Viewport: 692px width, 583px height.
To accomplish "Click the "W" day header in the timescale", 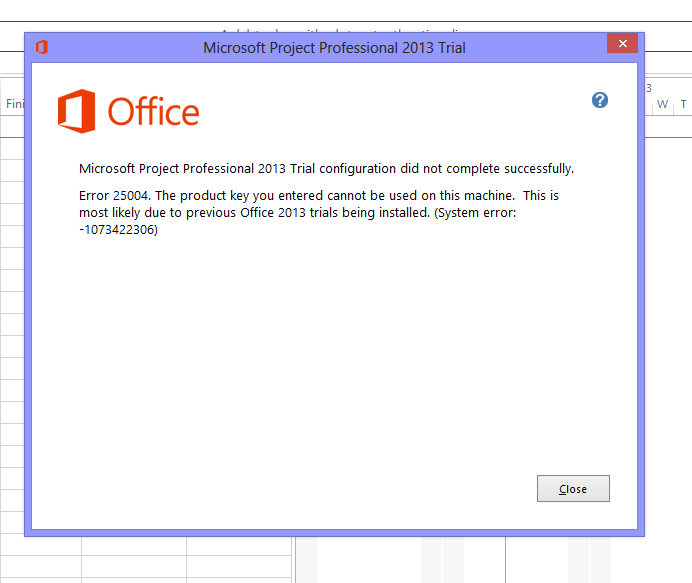I will pyautogui.click(x=662, y=104).
